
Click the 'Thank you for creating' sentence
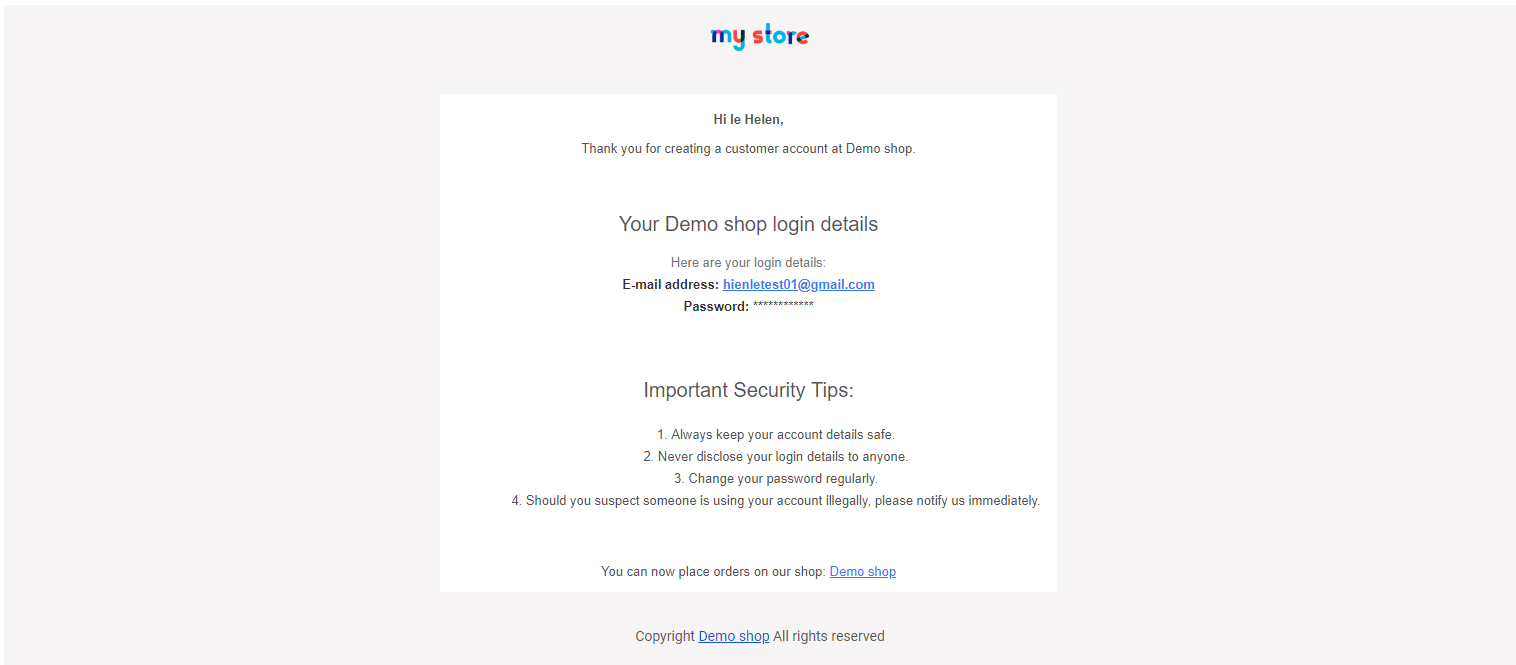[748, 149]
